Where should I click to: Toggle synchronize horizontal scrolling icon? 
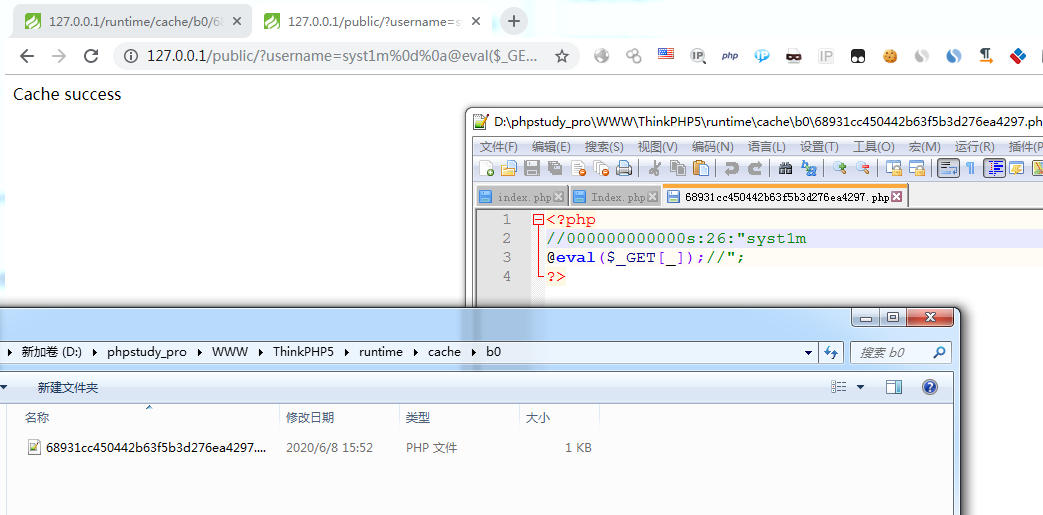coord(917,168)
